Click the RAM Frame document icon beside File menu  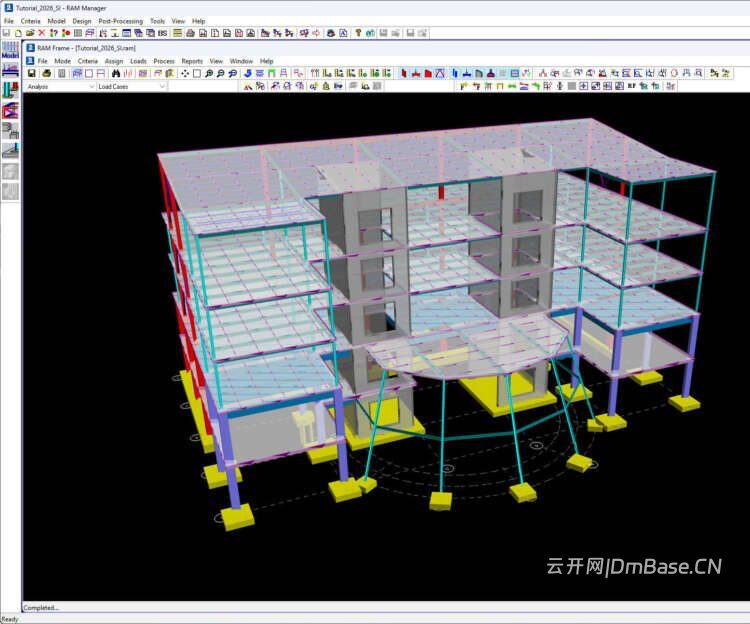pos(30,61)
